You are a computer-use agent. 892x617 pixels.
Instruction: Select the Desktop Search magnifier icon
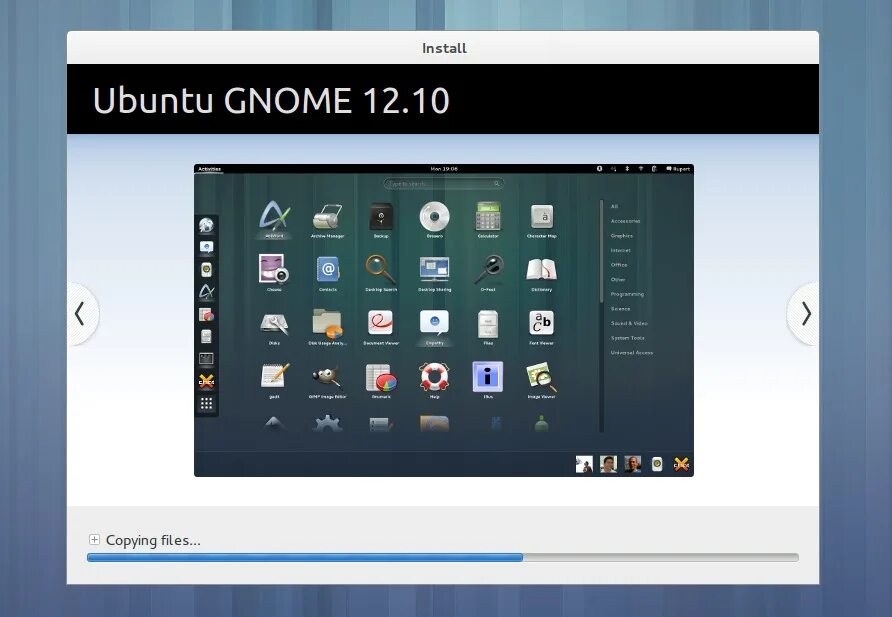point(381,269)
